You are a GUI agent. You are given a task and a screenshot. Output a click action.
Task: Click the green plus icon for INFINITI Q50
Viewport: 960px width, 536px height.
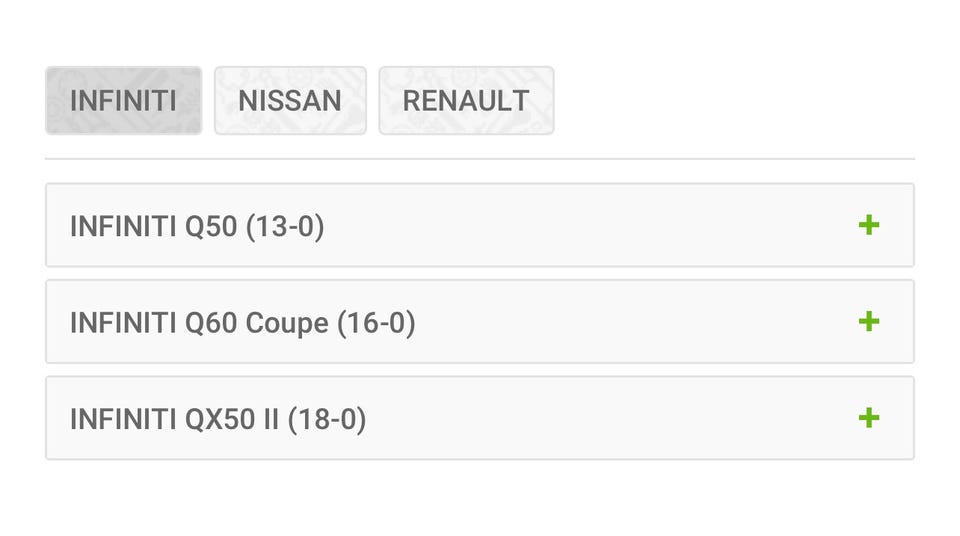(868, 225)
